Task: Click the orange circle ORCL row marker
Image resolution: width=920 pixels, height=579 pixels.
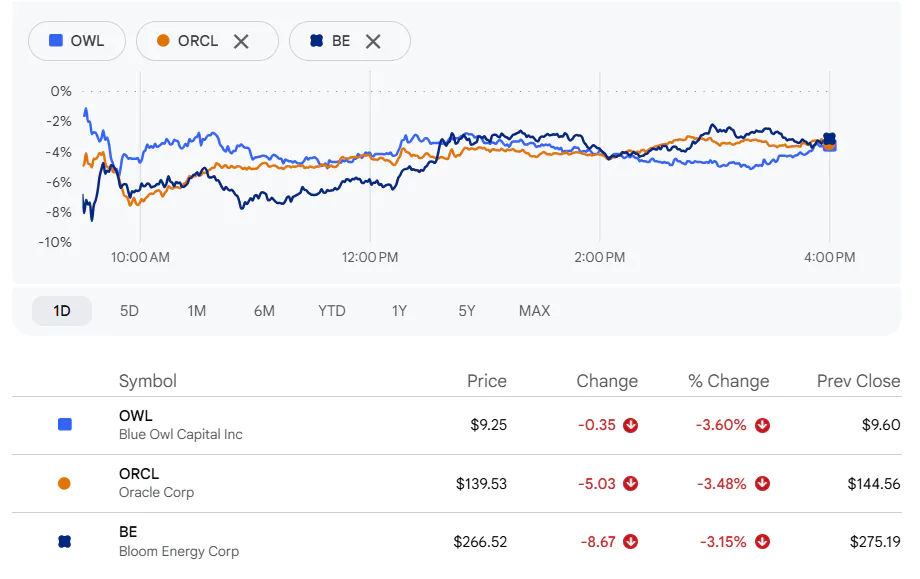Action: (65, 483)
